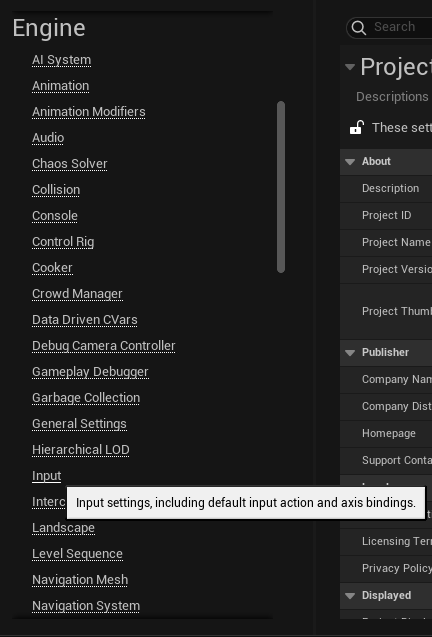This screenshot has width=432, height=637.
Task: Select Garbage Collection settings
Action: (86, 398)
